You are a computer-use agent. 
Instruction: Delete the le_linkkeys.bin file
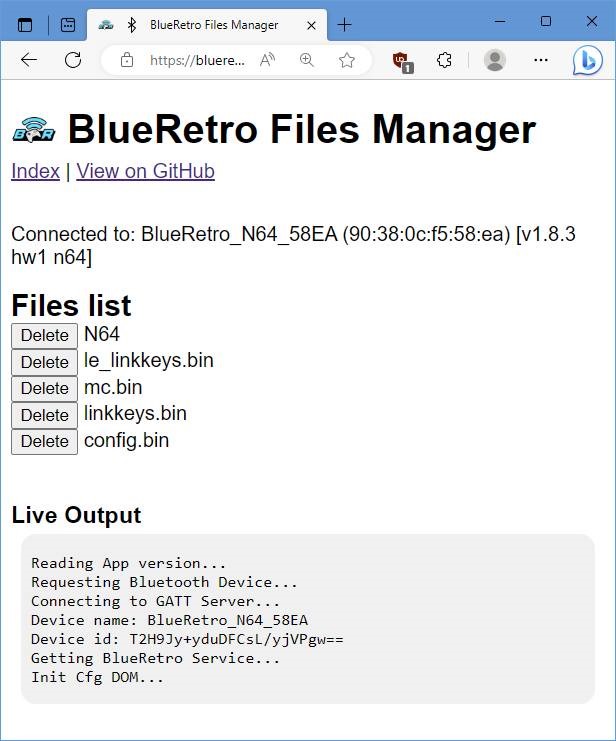coord(44,362)
